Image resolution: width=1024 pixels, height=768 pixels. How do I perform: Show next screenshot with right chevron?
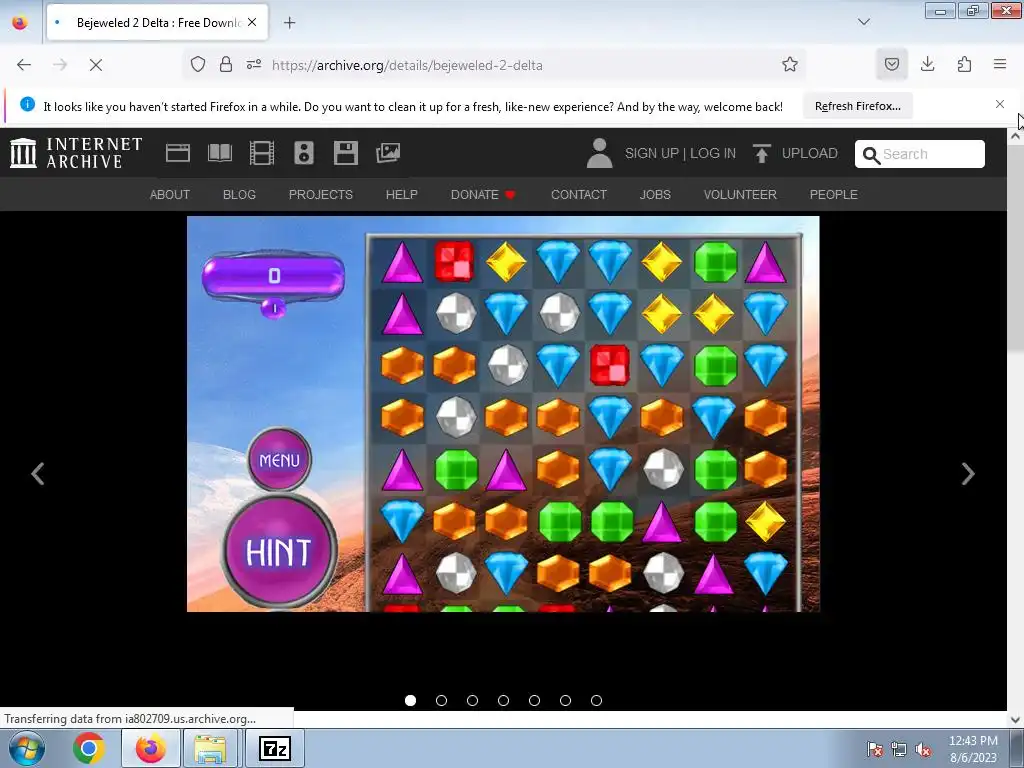tap(968, 473)
